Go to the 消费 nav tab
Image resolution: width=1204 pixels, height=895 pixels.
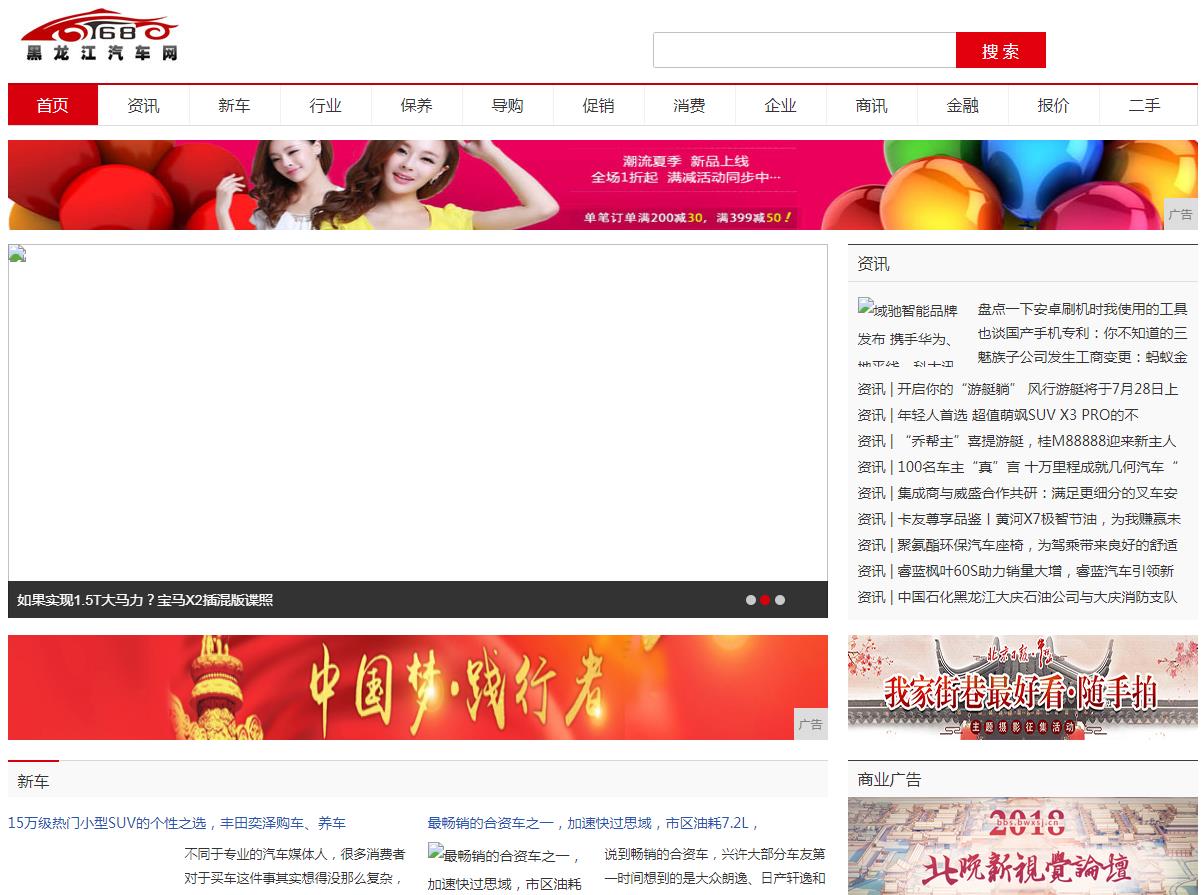(690, 105)
